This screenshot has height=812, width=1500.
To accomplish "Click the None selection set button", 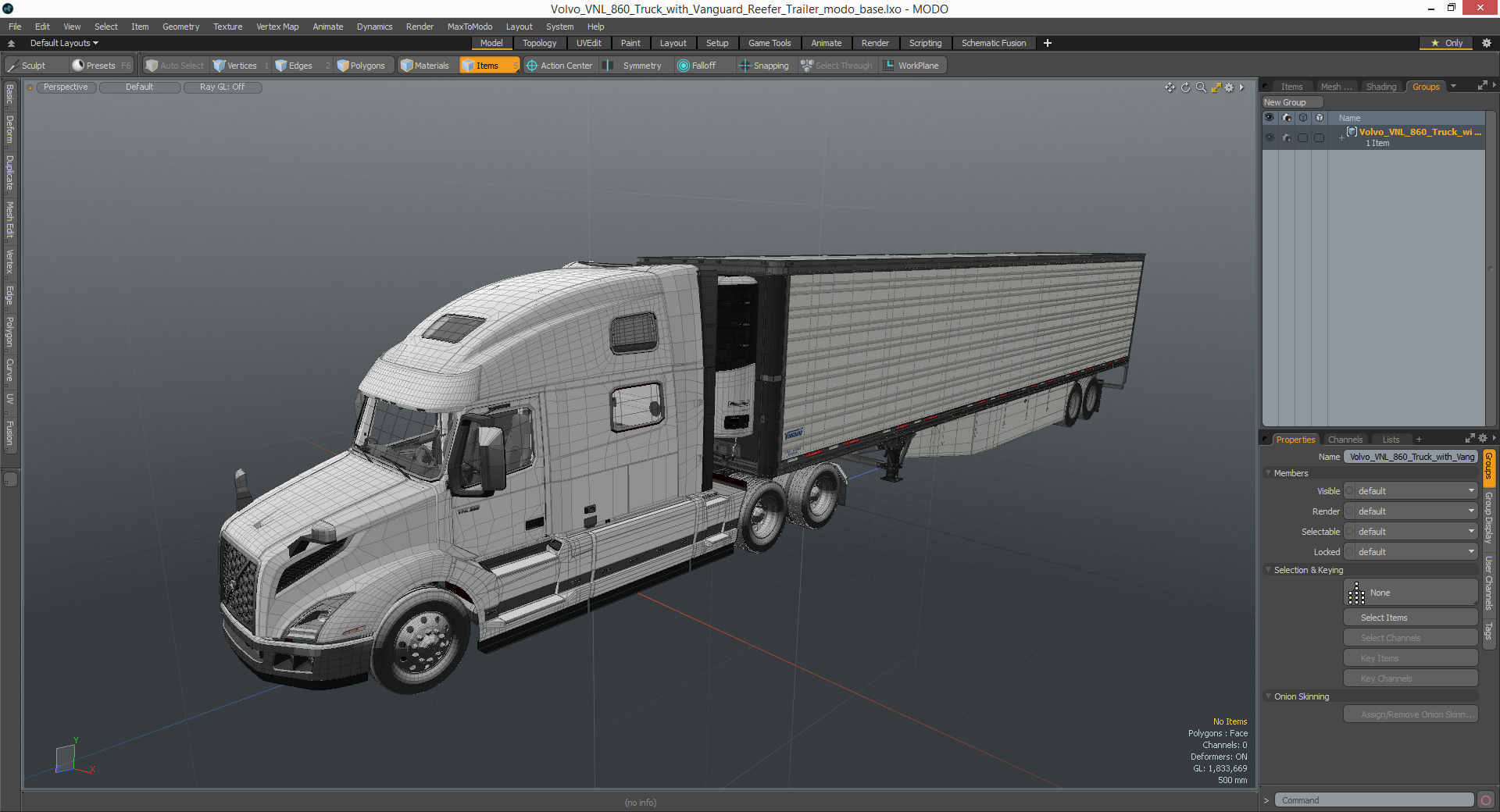I will (x=1410, y=593).
